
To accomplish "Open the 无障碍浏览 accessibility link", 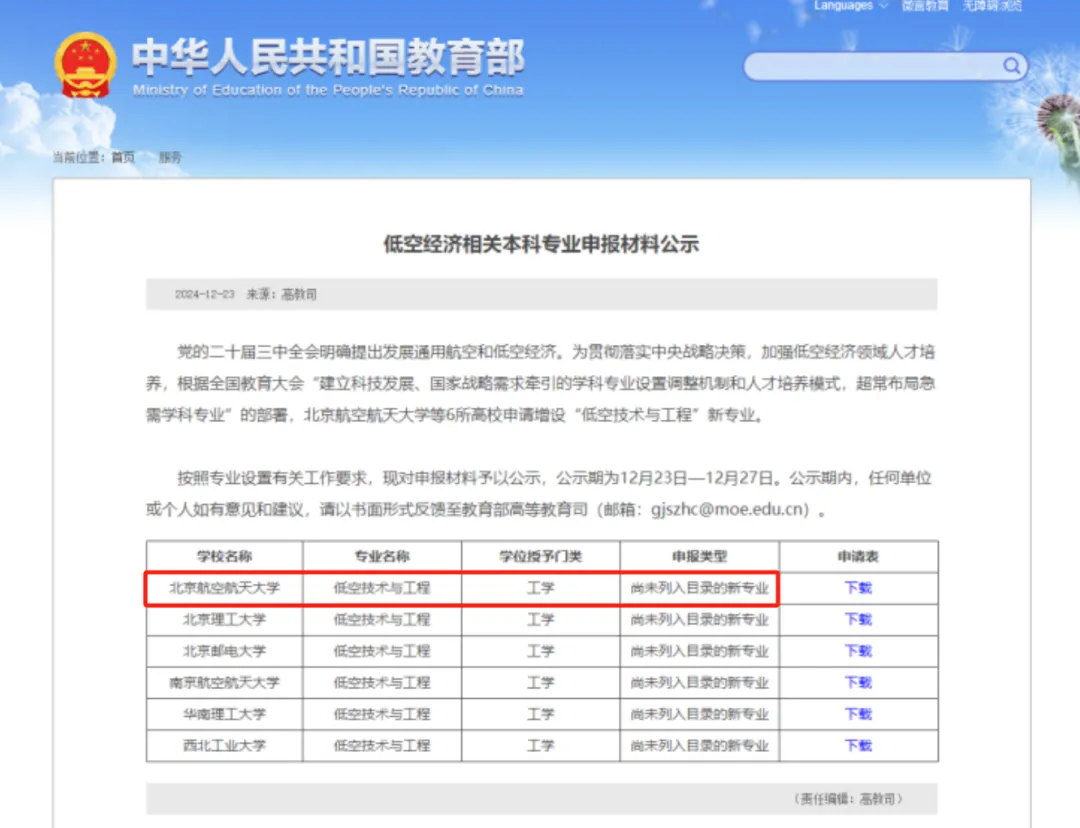I will point(993,6).
